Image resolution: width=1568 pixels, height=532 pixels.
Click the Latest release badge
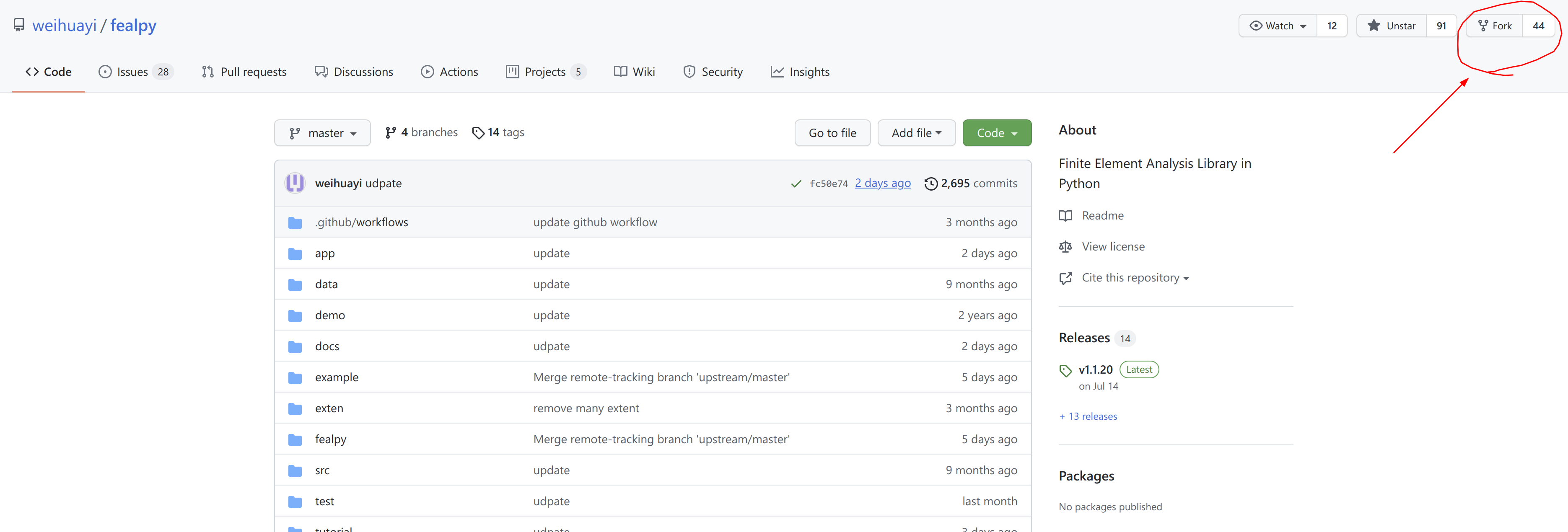click(x=1139, y=369)
